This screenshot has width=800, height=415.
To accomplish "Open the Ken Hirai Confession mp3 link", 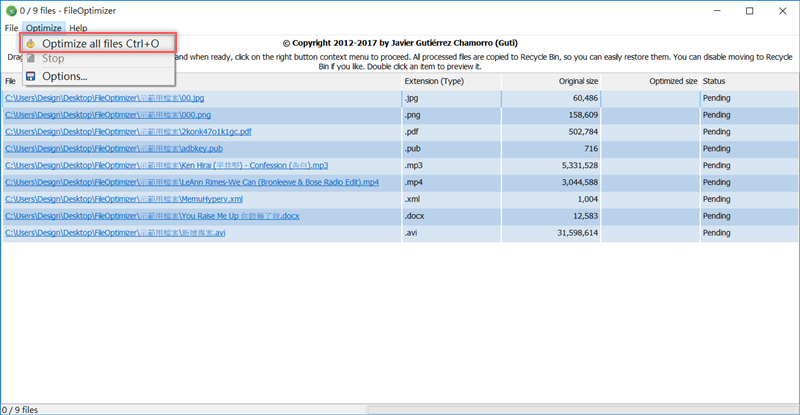I will point(166,165).
